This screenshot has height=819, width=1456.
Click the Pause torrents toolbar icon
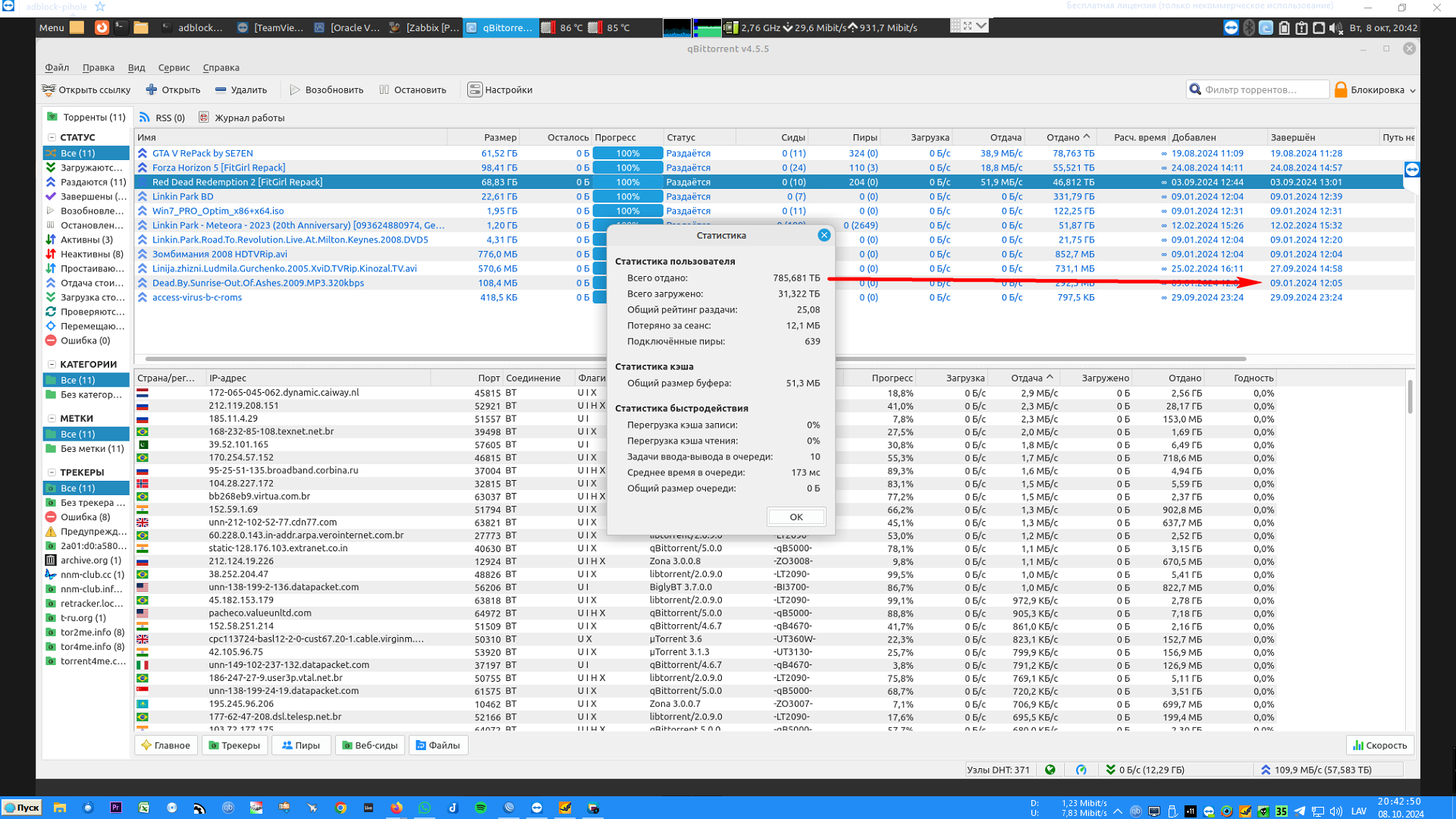tap(384, 89)
